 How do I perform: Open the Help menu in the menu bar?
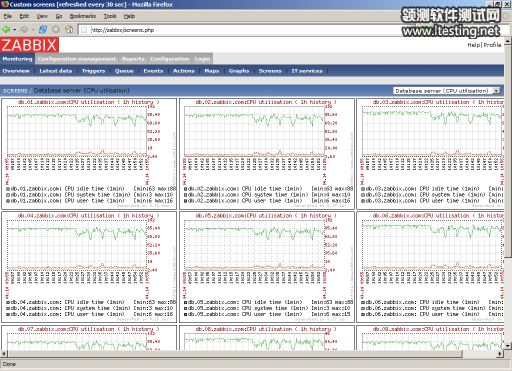[x=129, y=16]
